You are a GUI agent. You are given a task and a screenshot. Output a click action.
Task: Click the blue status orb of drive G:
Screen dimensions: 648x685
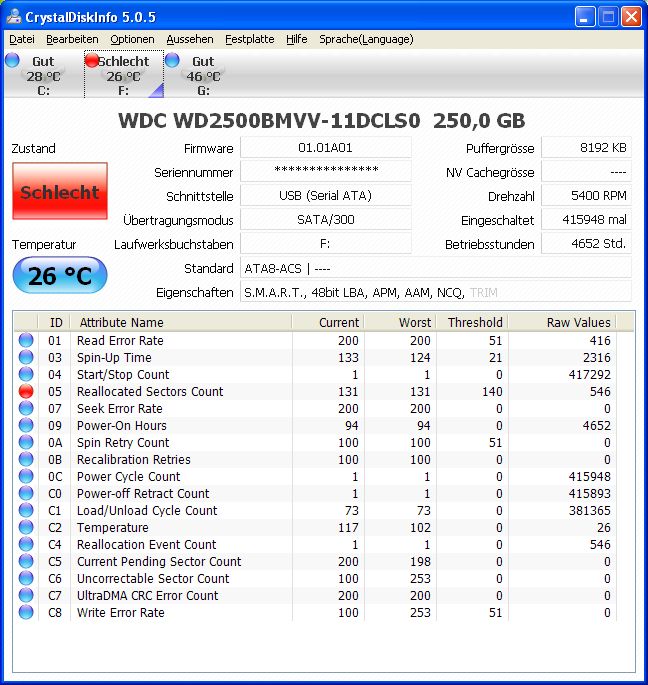click(x=173, y=60)
